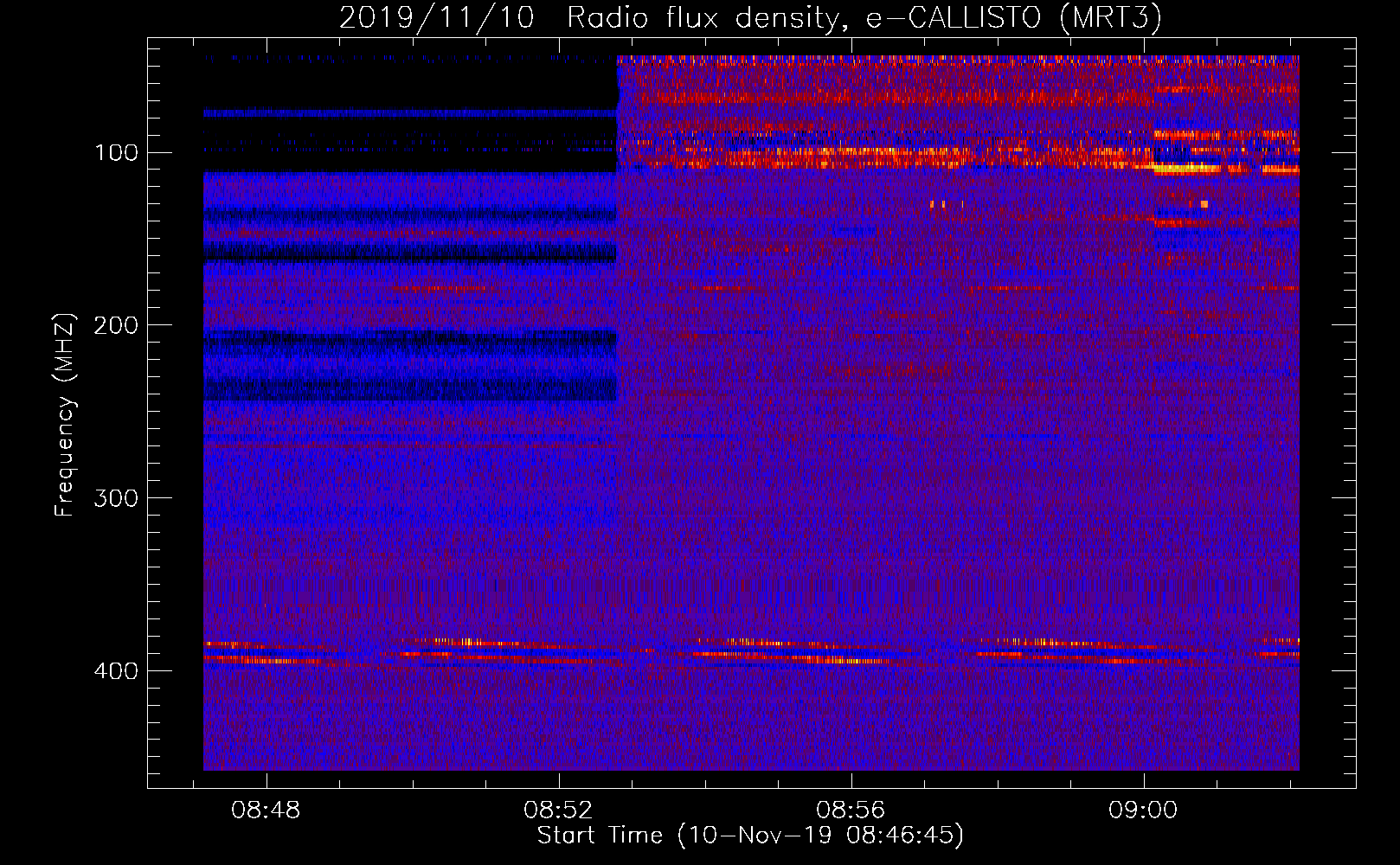This screenshot has height=865, width=1400.
Task: Select the 100 frequency tick label
Action: tap(116, 153)
